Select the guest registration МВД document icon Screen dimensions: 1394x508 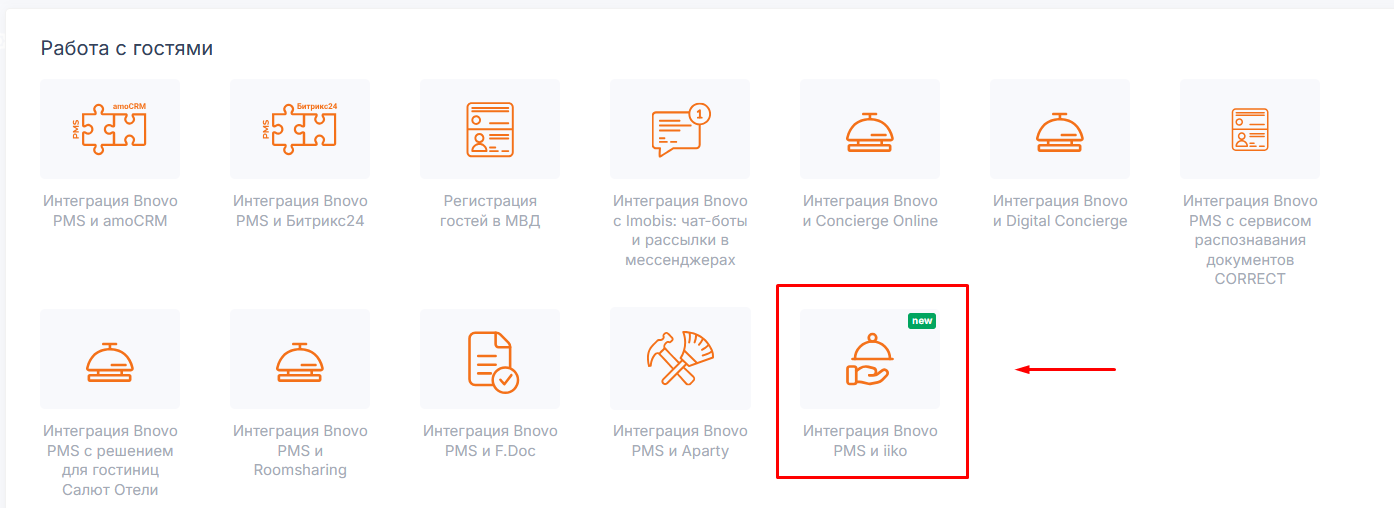point(490,129)
